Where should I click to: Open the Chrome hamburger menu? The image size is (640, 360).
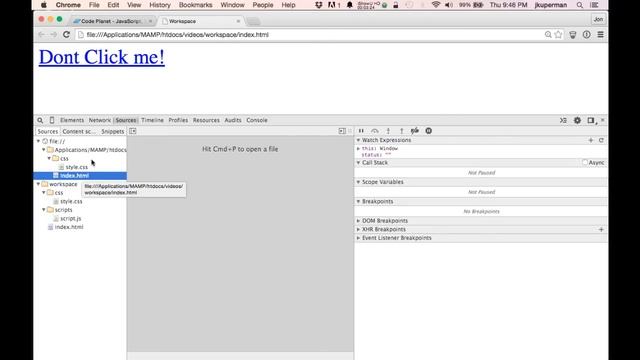click(600, 35)
